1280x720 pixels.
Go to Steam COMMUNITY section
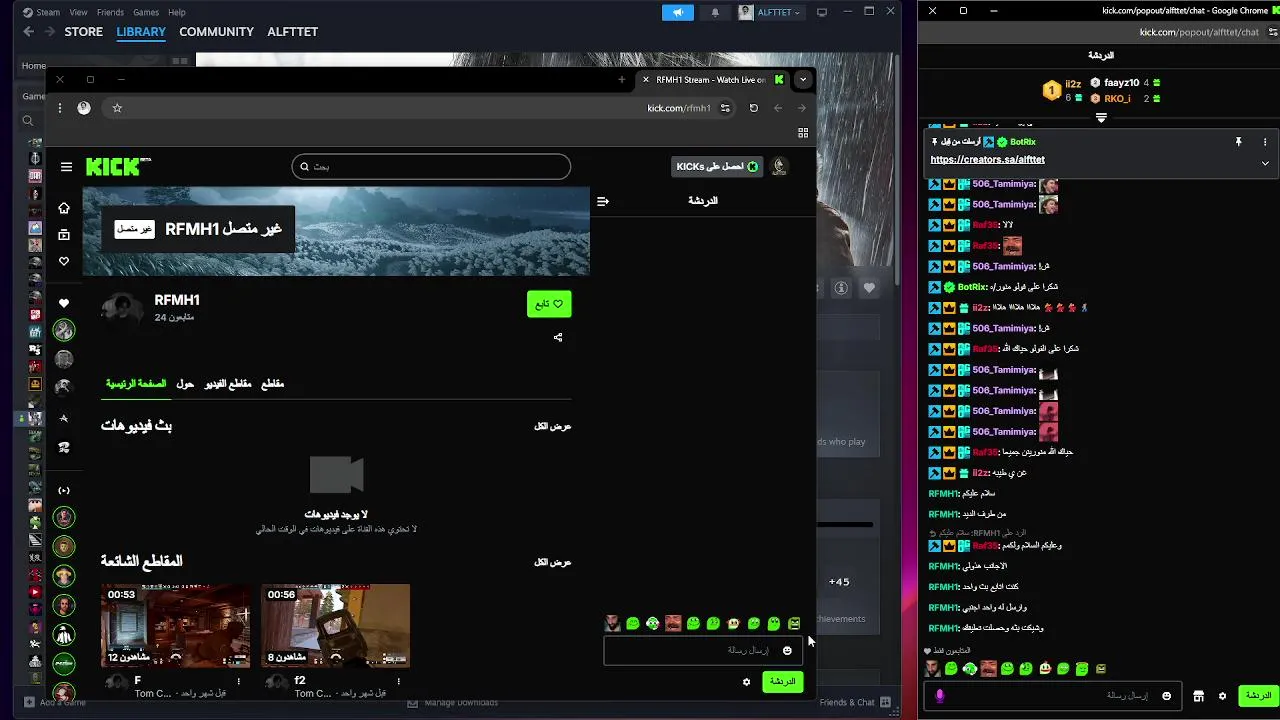click(x=216, y=32)
